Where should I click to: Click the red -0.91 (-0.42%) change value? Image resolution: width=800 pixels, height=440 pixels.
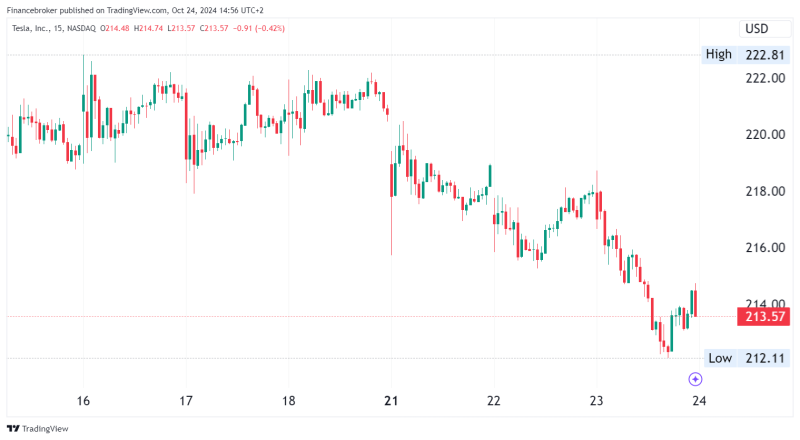(x=257, y=28)
